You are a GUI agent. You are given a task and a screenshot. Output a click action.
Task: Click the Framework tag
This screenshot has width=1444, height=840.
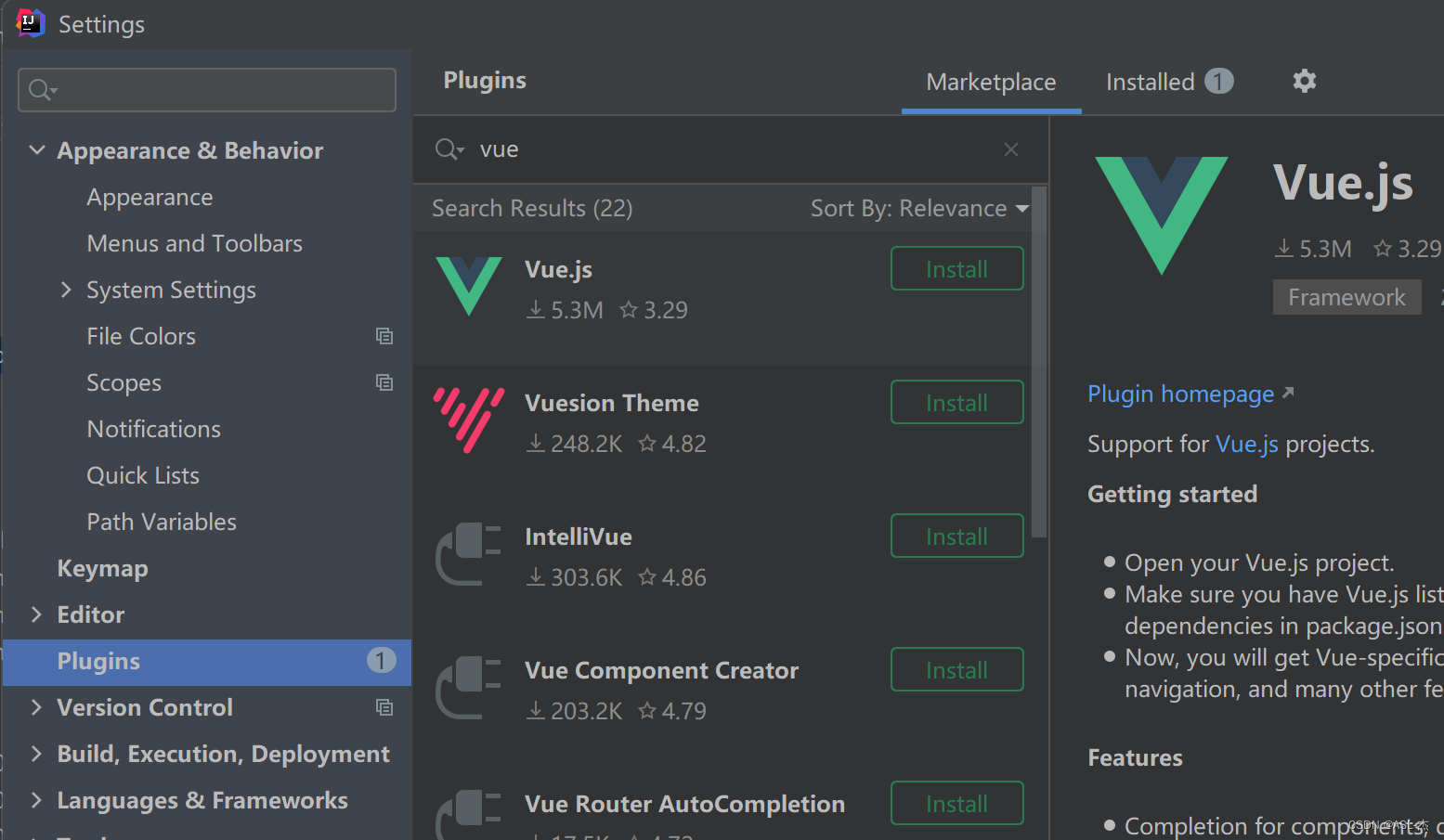pos(1346,297)
